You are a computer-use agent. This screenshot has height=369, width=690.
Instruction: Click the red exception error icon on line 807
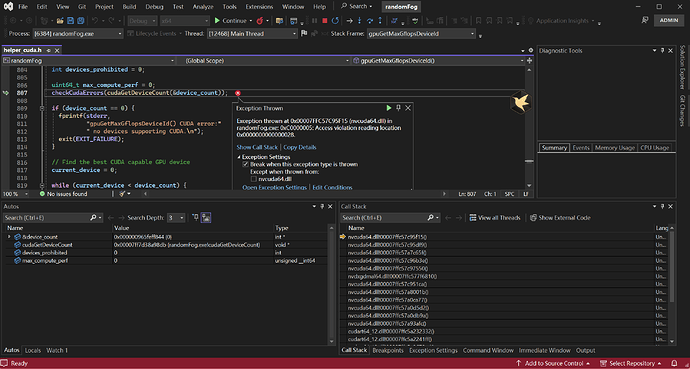[x=238, y=93]
